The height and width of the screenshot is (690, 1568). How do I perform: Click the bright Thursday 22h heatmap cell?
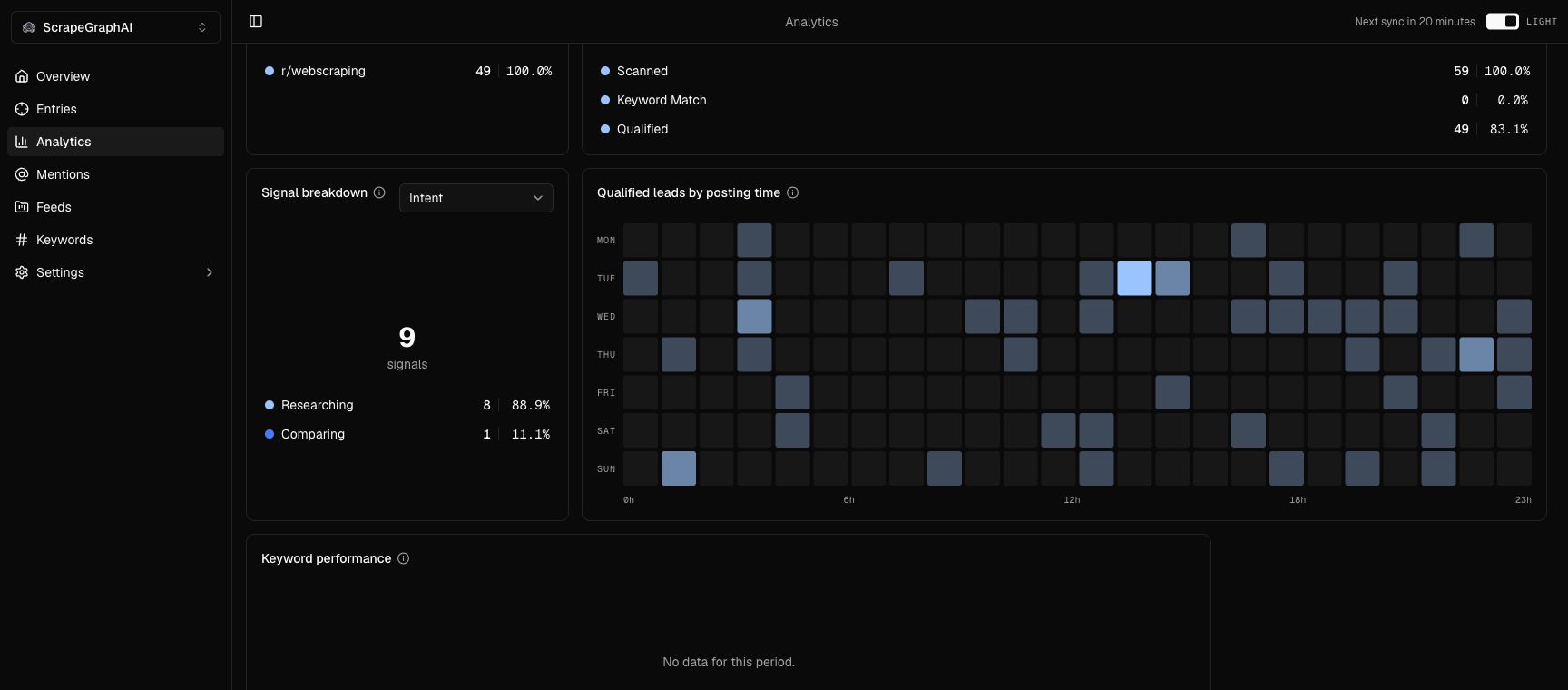click(x=1476, y=355)
